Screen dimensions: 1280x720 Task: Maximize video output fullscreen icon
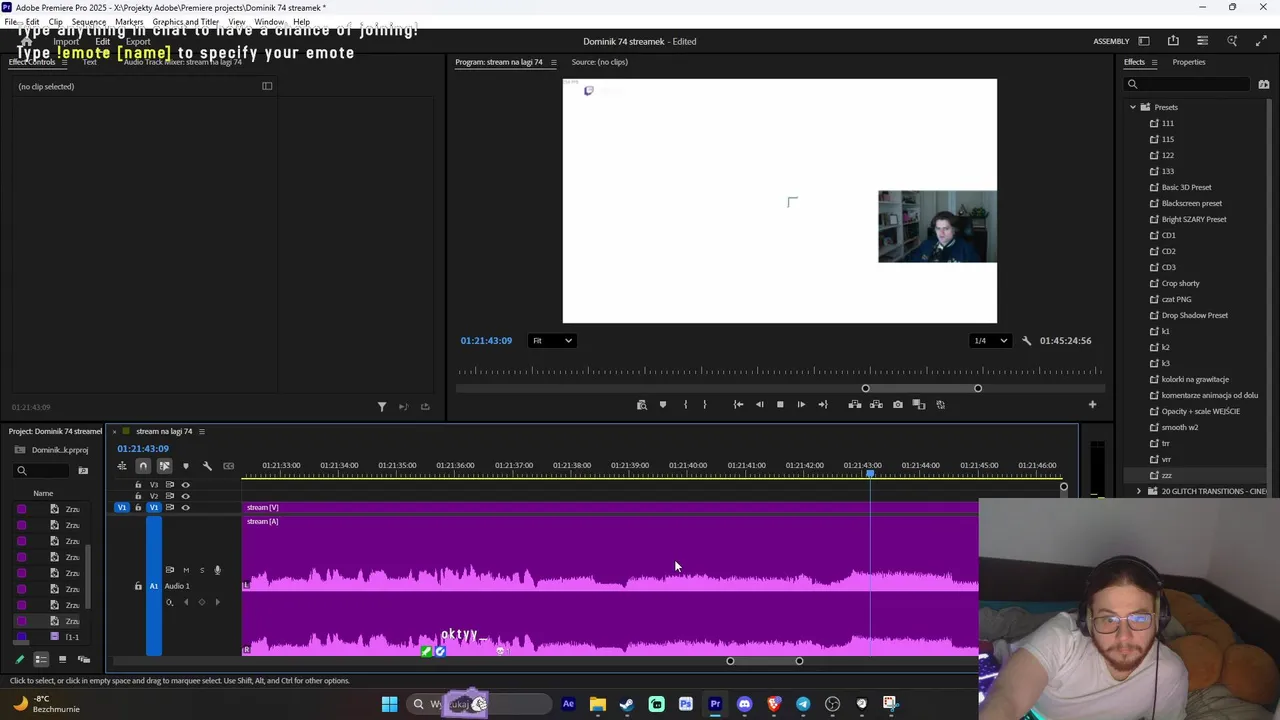[x=1261, y=41]
